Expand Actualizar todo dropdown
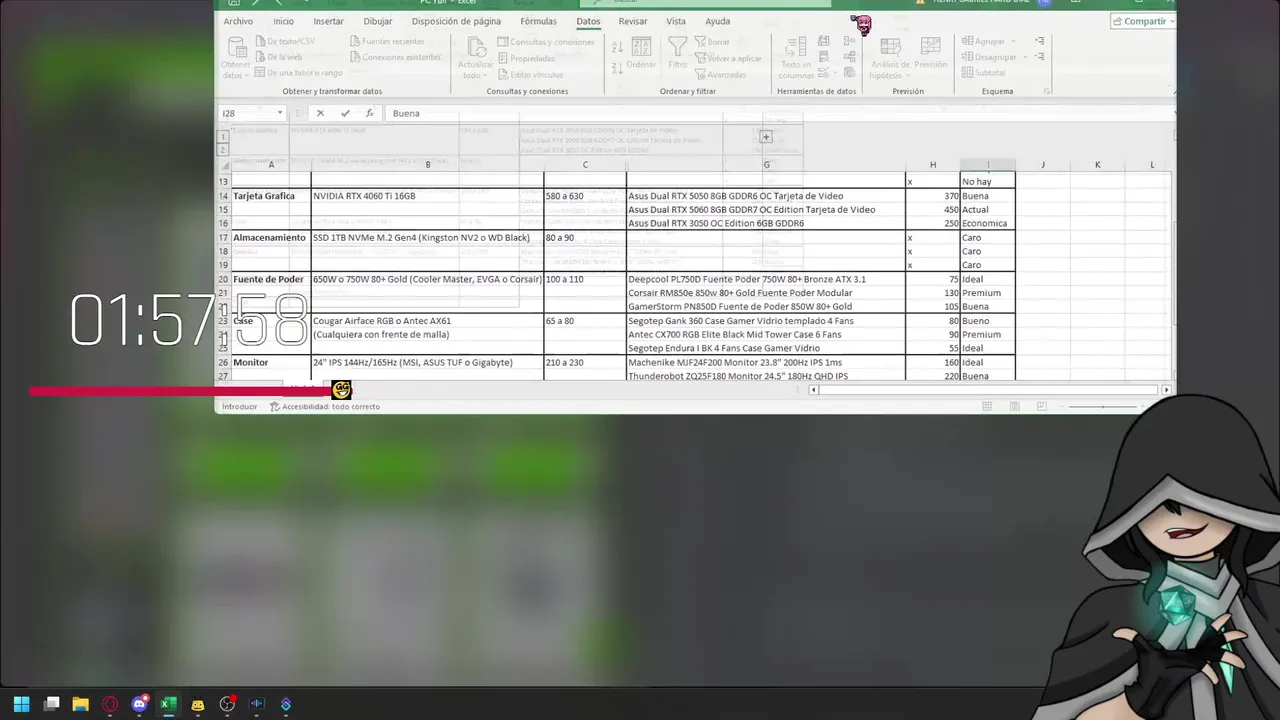This screenshot has height=720, width=1280. (484, 76)
